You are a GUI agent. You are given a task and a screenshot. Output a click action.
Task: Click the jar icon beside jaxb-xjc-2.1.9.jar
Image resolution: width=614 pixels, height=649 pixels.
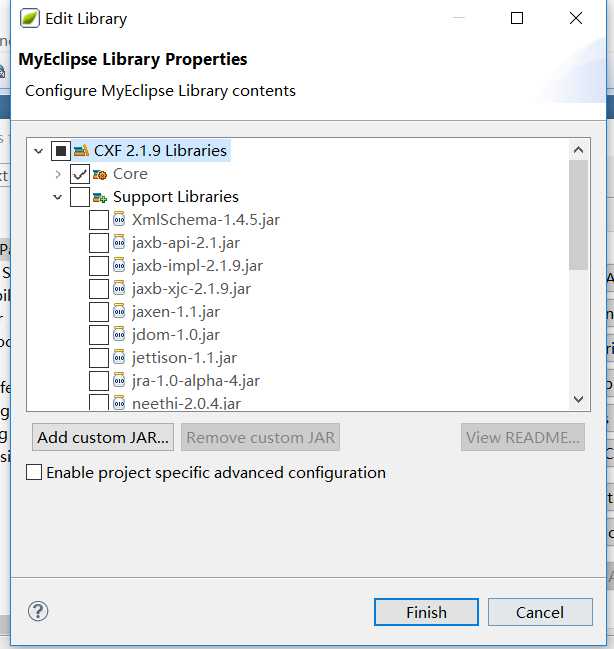pos(119,288)
